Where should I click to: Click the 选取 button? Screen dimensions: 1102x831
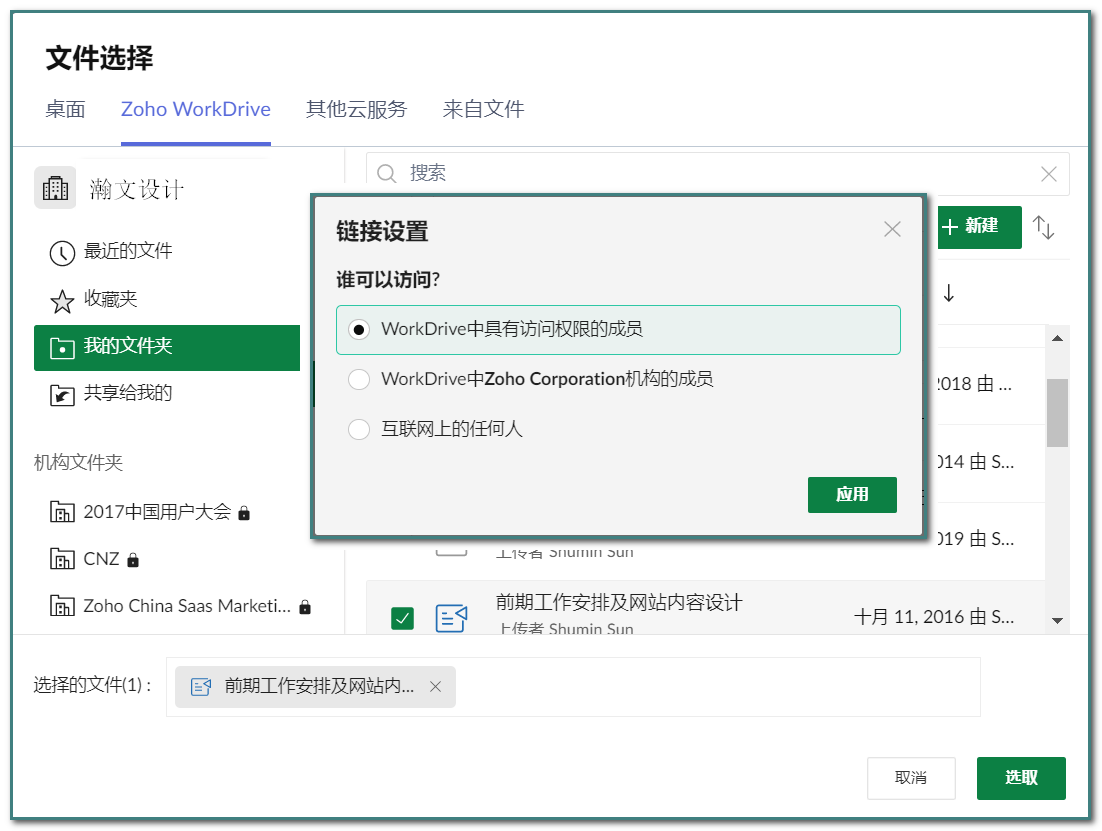click(1020, 778)
